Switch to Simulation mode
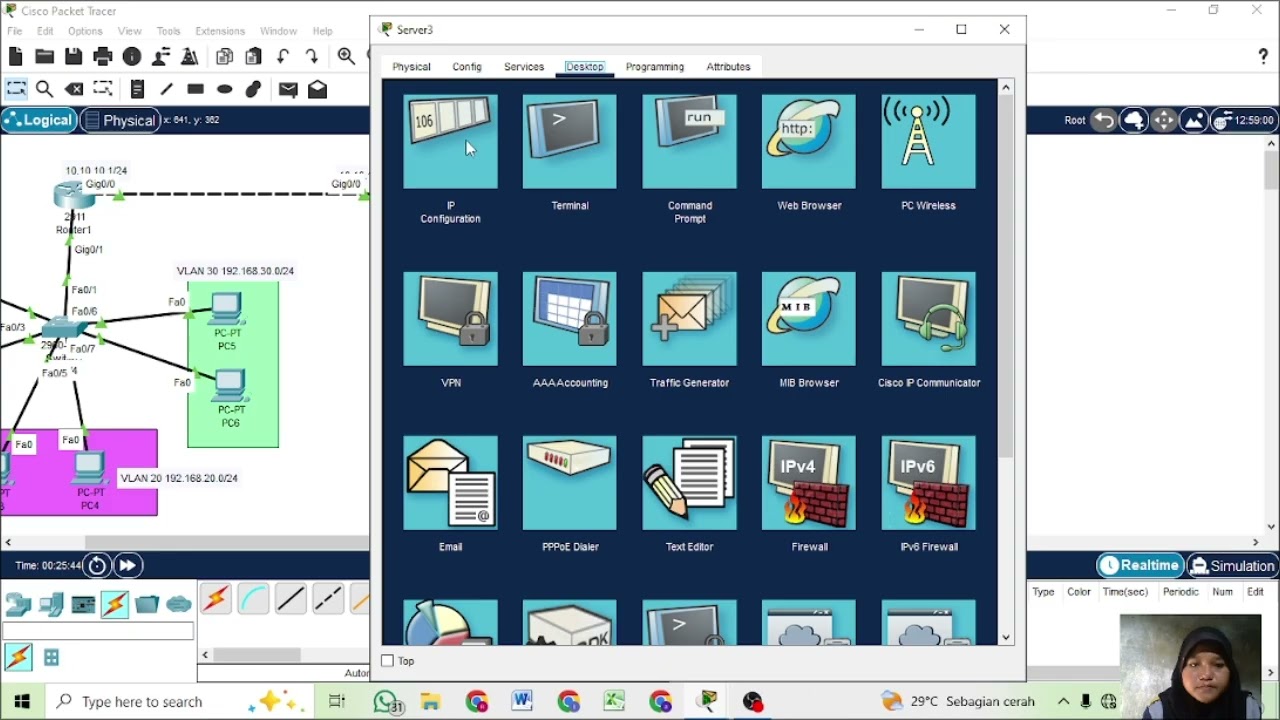1280x720 pixels. [1233, 566]
